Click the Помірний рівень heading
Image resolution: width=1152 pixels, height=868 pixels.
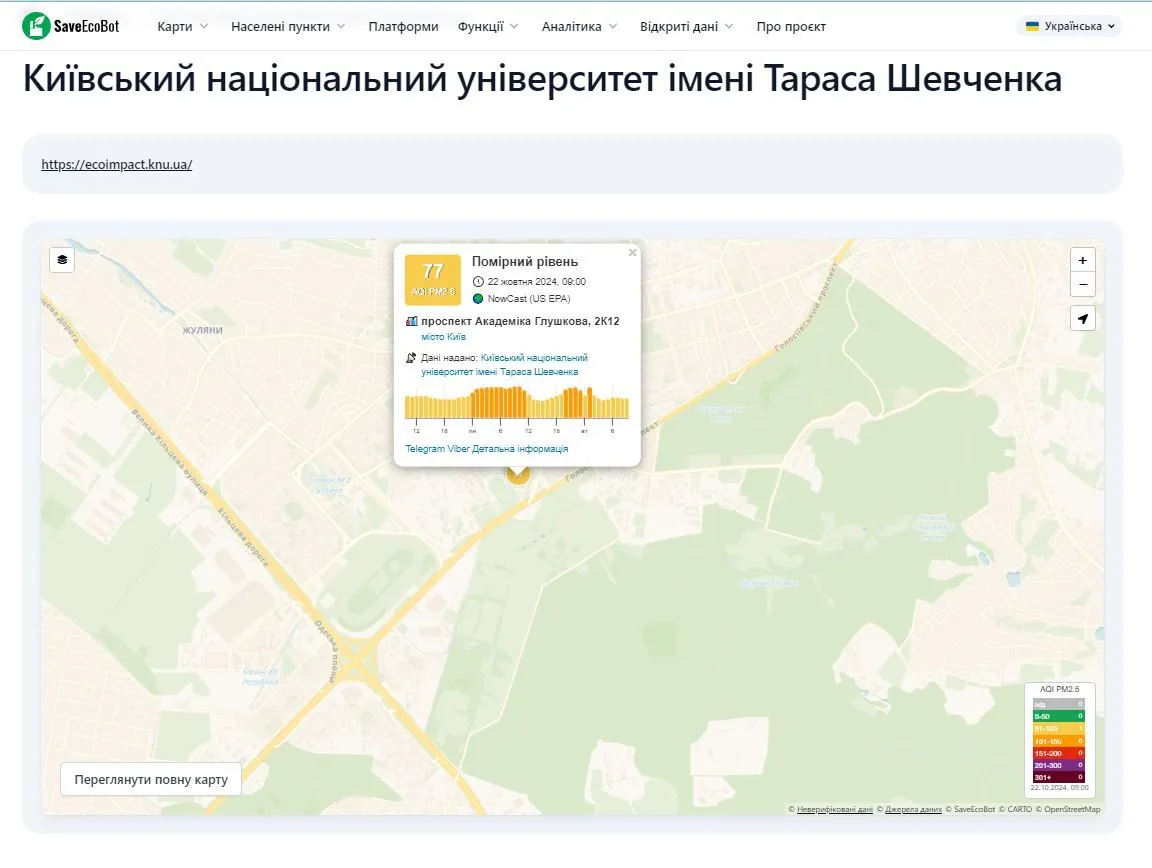click(525, 262)
